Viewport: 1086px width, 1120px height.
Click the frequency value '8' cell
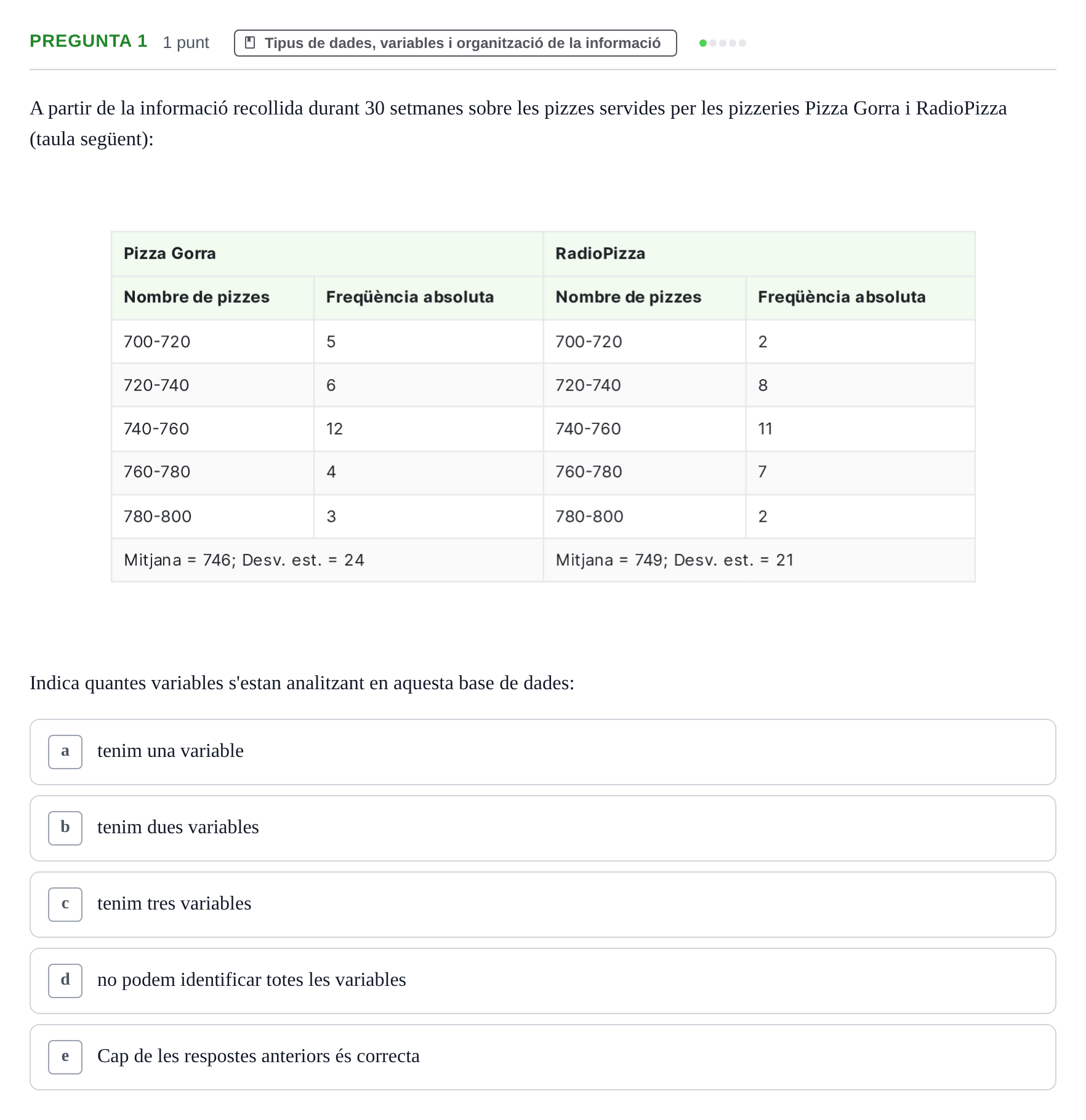tap(860, 385)
